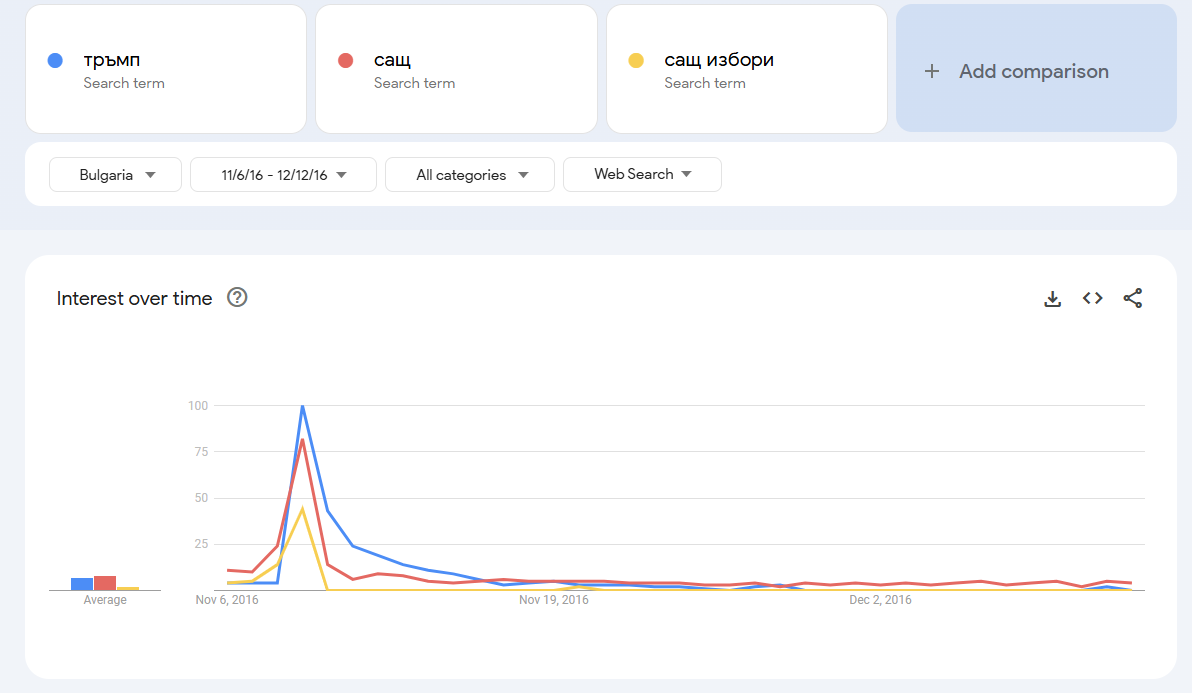Click the blue line peak at 100
This screenshot has height=693, width=1192.
[302, 406]
